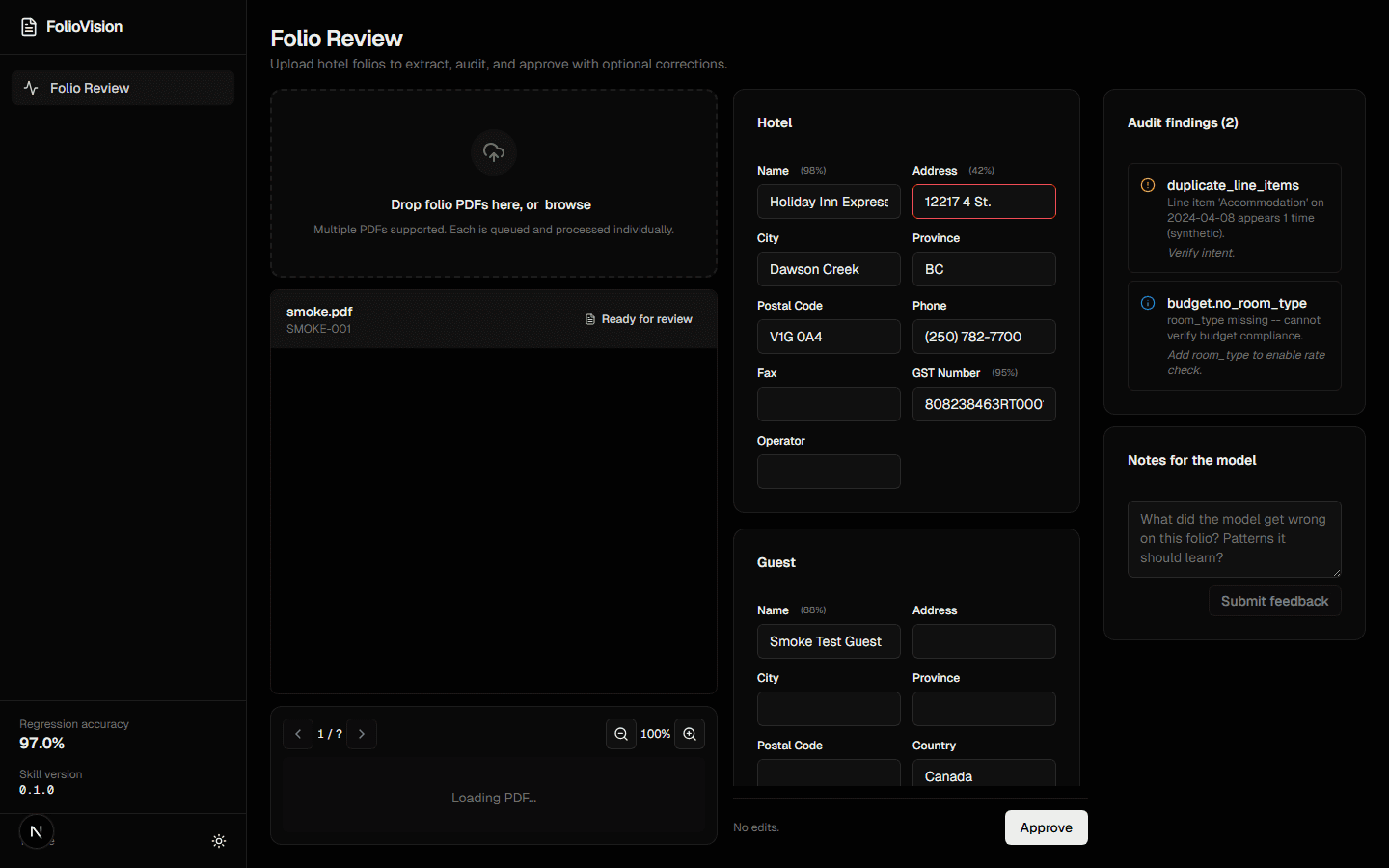1389x868 pixels.
Task: Edit the Hotel Province field BC
Action: tap(984, 269)
